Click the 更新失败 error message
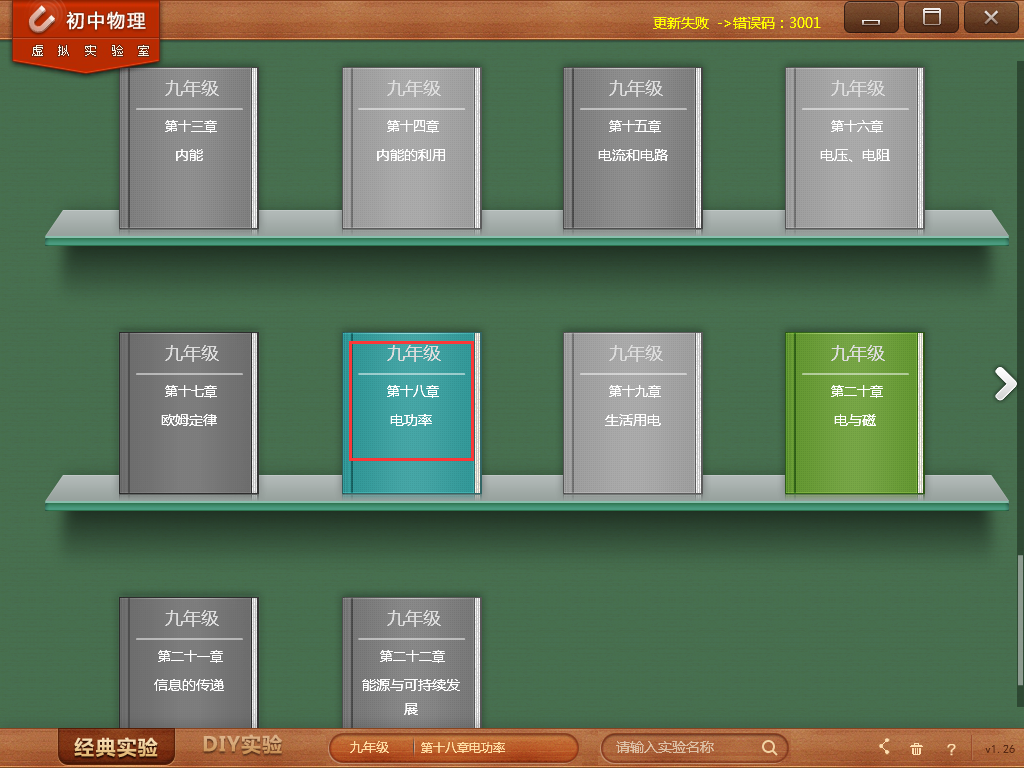The height and width of the screenshot is (768, 1024). pos(736,23)
